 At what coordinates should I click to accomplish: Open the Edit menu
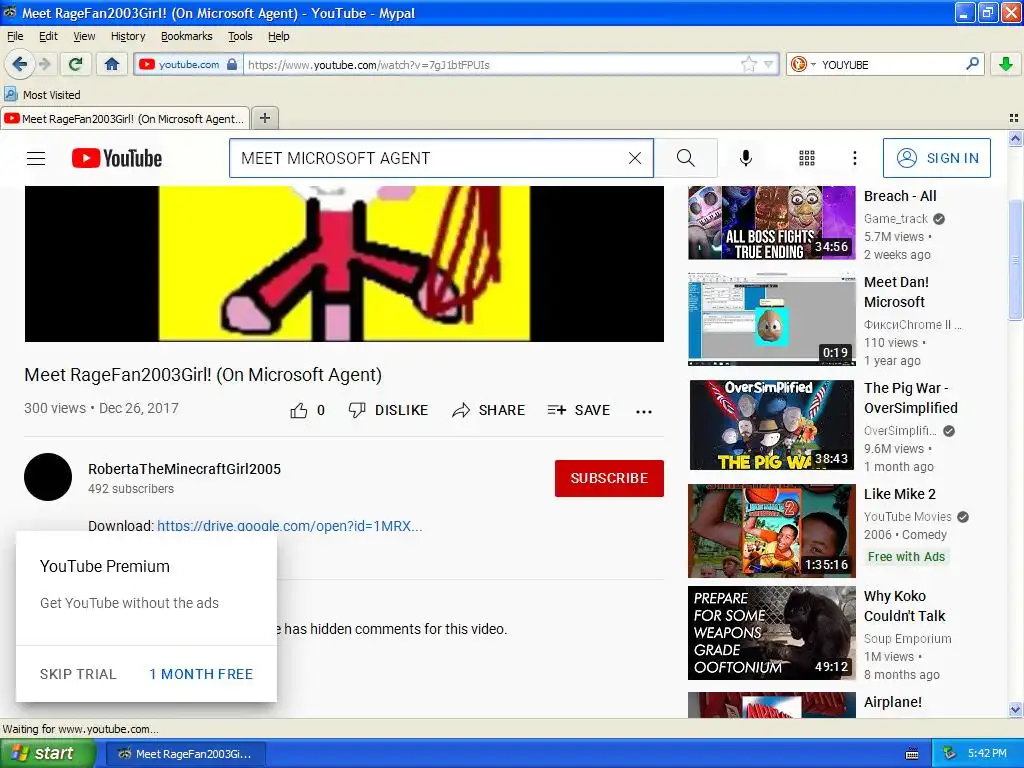(x=48, y=36)
